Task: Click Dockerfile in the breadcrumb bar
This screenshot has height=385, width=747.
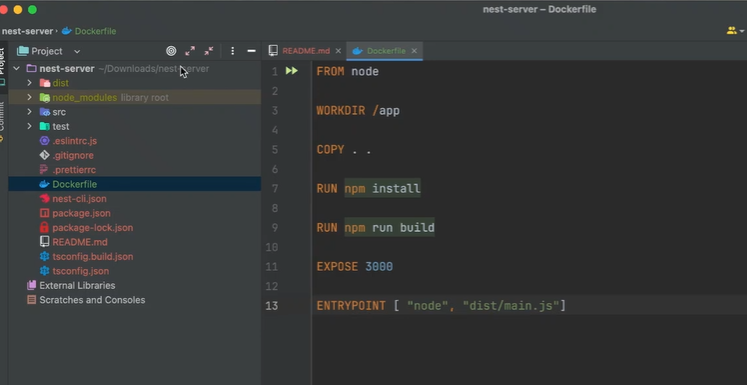Action: coord(95,31)
